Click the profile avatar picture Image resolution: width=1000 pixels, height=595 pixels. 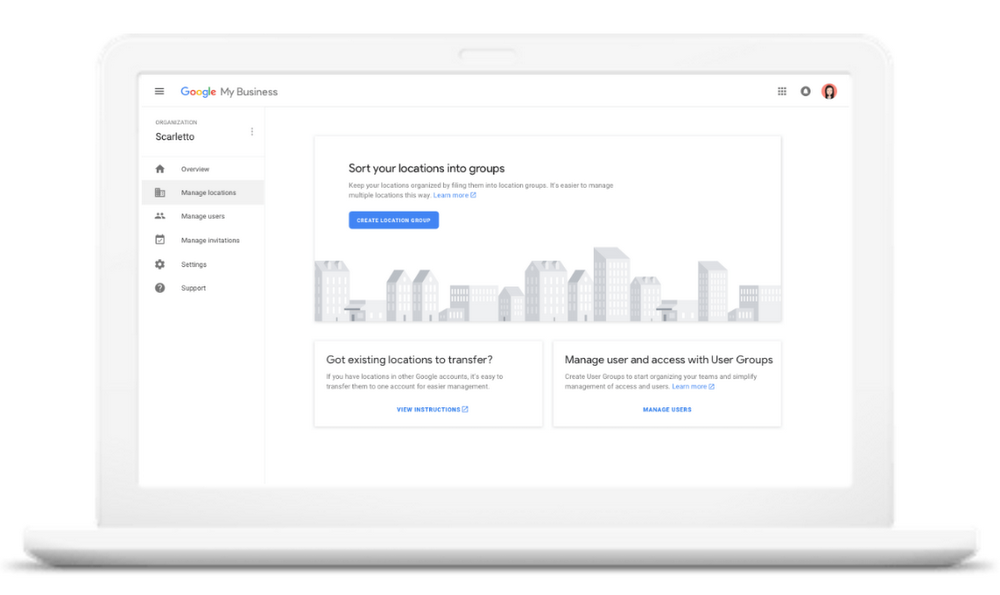[829, 92]
